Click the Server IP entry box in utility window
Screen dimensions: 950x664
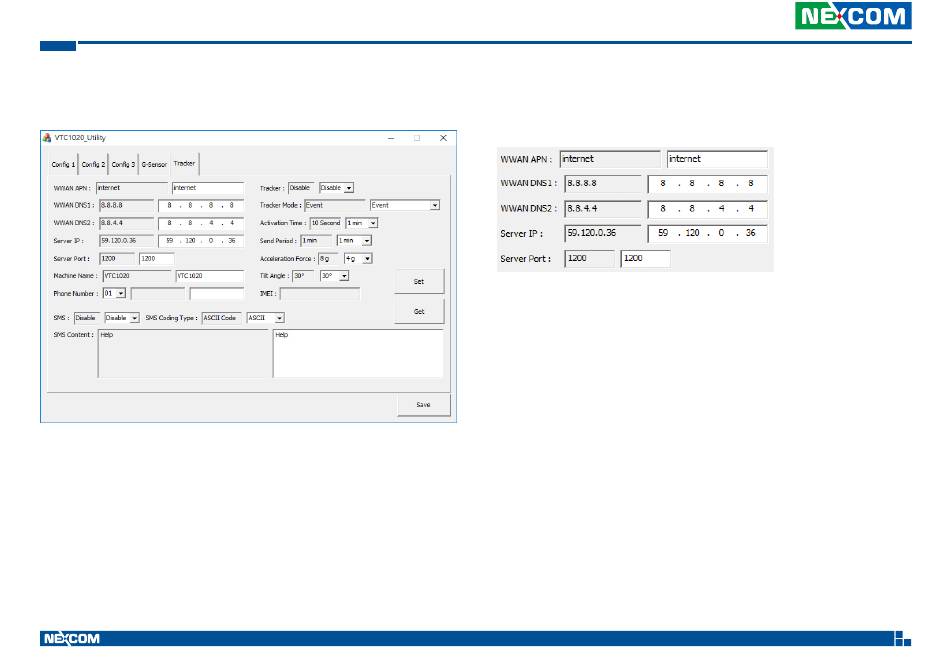point(201,241)
